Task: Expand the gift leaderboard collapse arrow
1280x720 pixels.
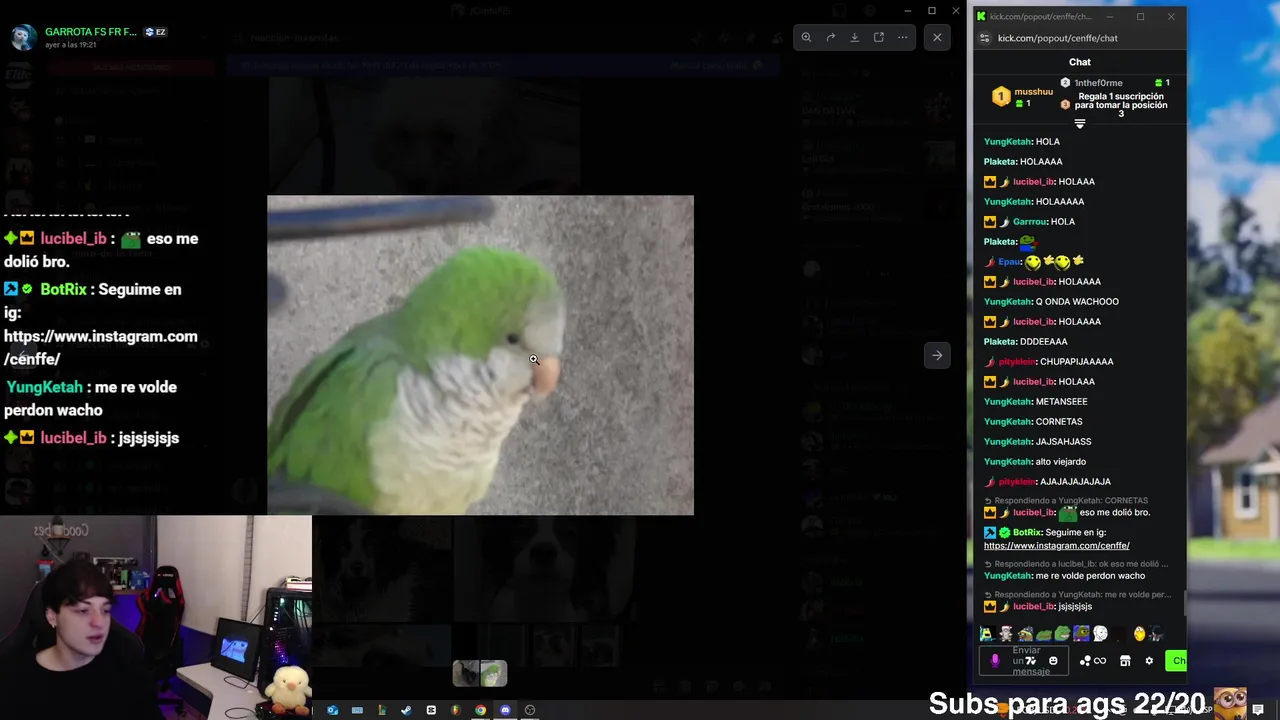Action: [1079, 124]
